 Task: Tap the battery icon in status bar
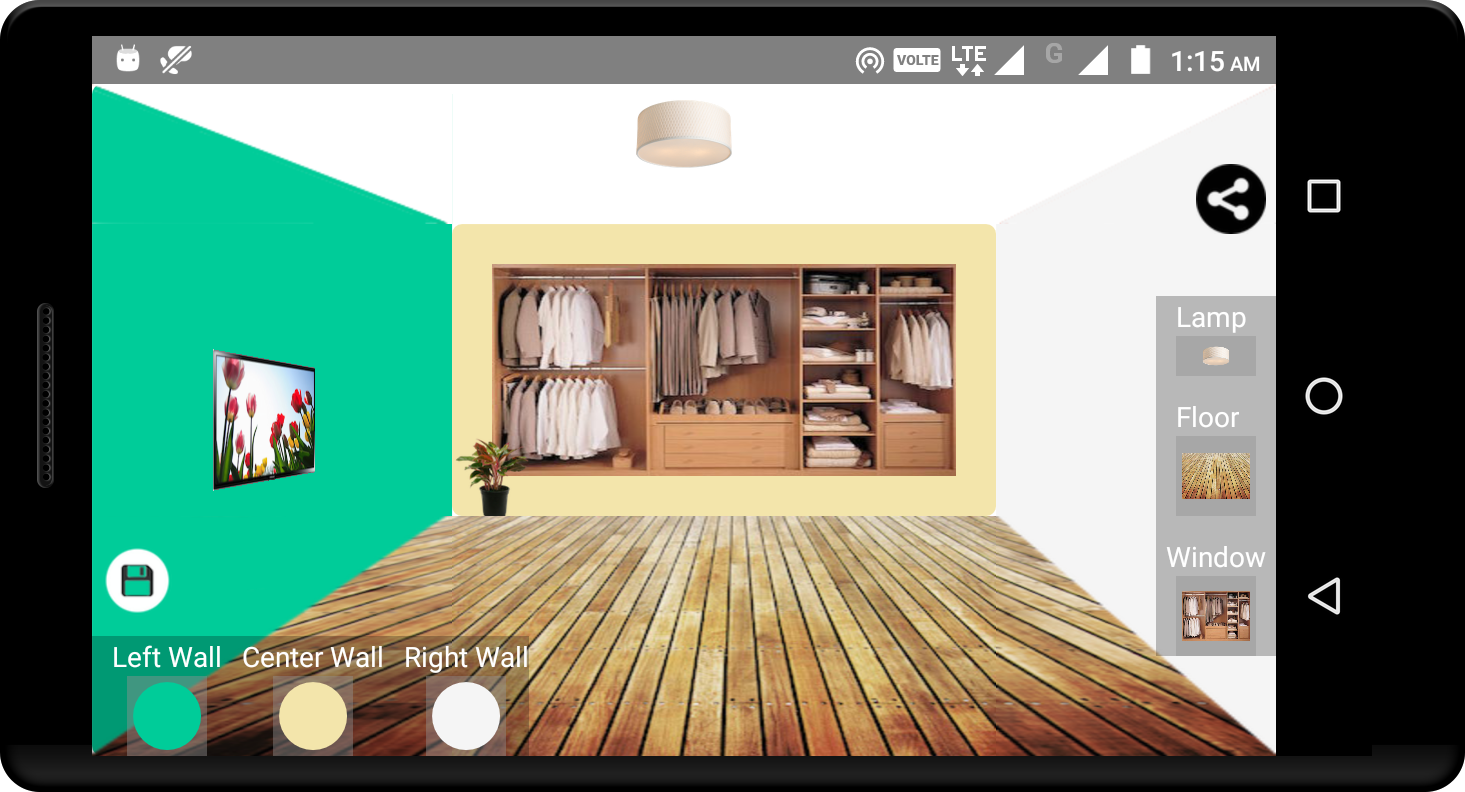(x=1140, y=60)
